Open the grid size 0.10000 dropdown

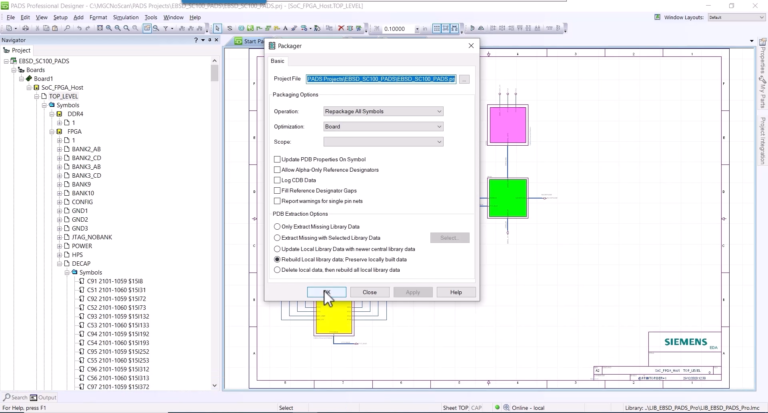(417, 29)
